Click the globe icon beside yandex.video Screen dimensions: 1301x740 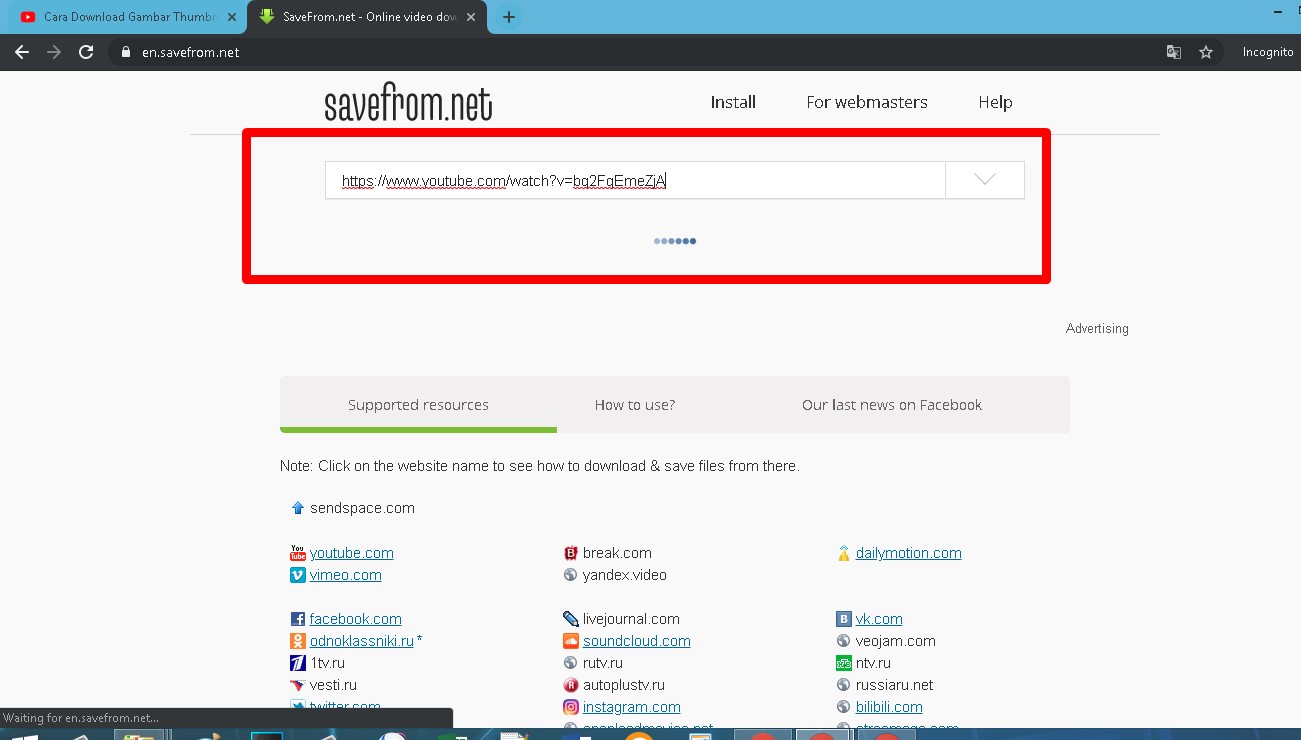571,575
